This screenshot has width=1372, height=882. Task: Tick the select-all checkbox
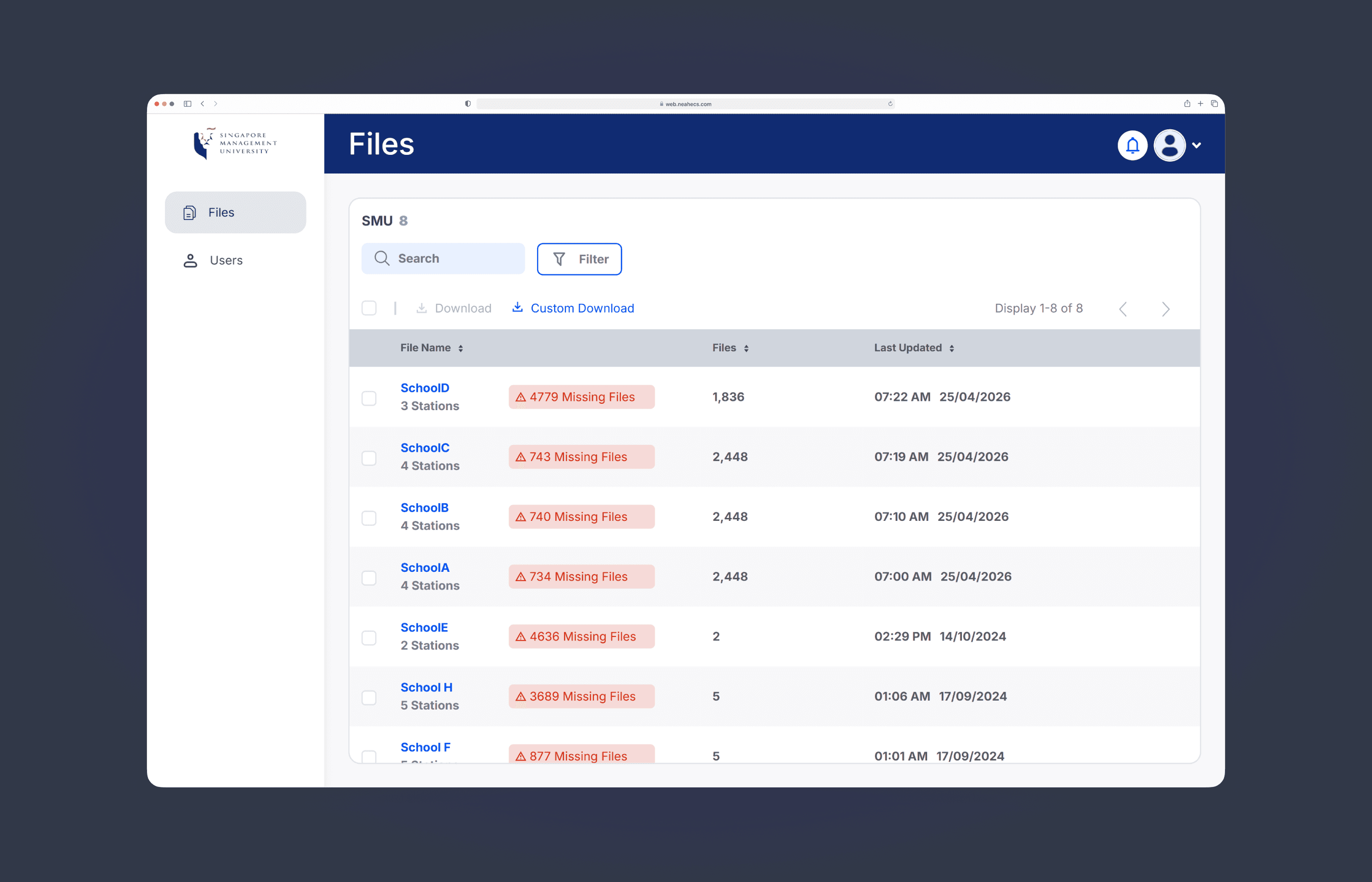pyautogui.click(x=369, y=308)
